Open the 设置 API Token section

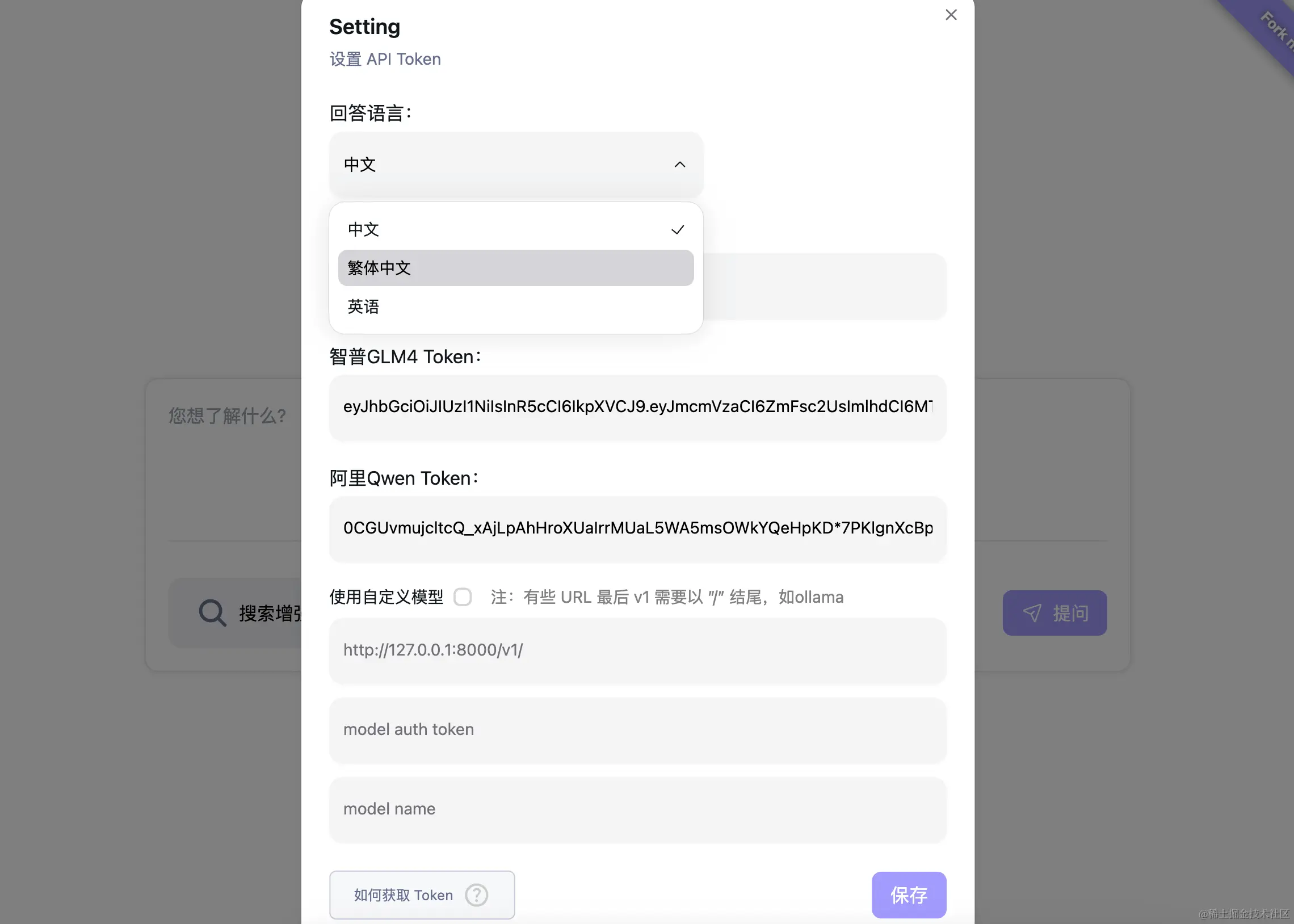385,58
